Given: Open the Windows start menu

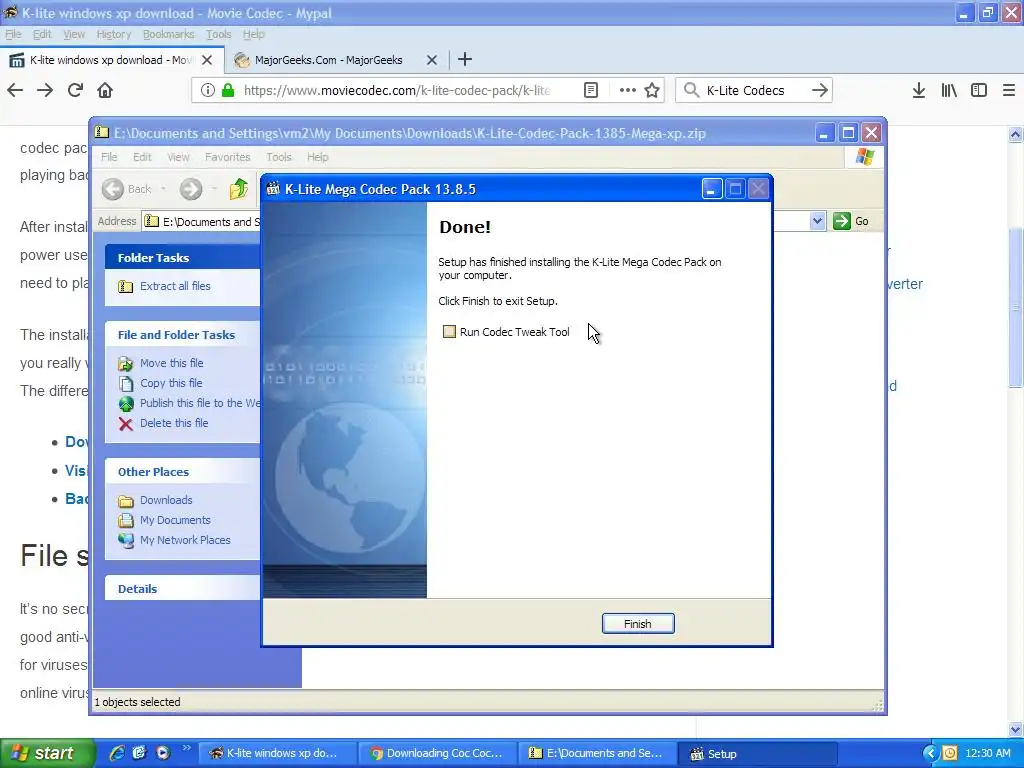Looking at the screenshot, I should [x=47, y=754].
